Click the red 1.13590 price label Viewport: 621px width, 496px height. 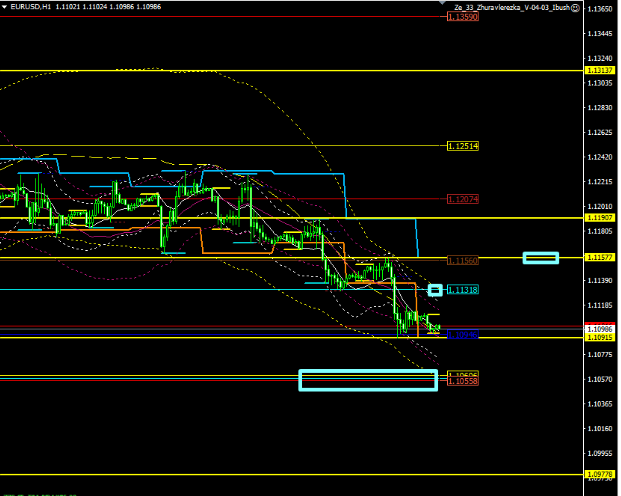pyautogui.click(x=463, y=17)
